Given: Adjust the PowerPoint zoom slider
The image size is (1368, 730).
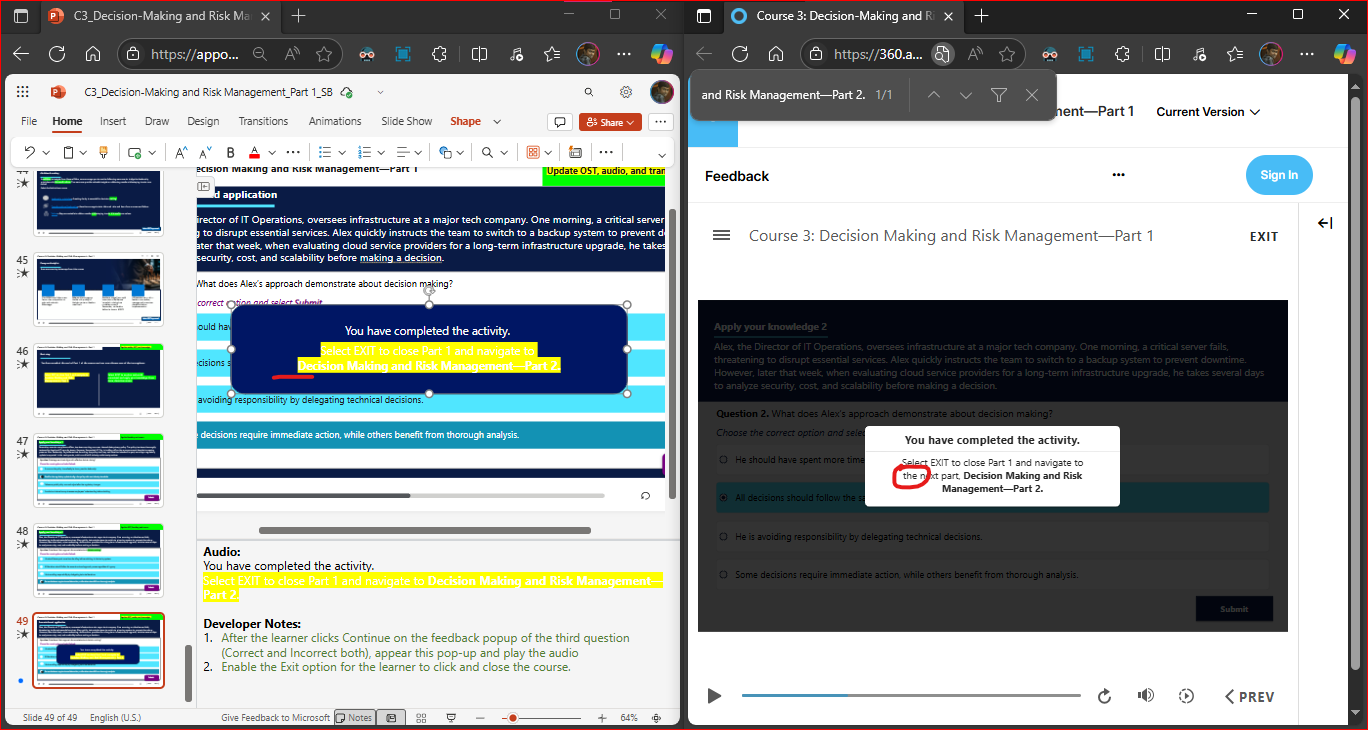Looking at the screenshot, I should pyautogui.click(x=513, y=718).
